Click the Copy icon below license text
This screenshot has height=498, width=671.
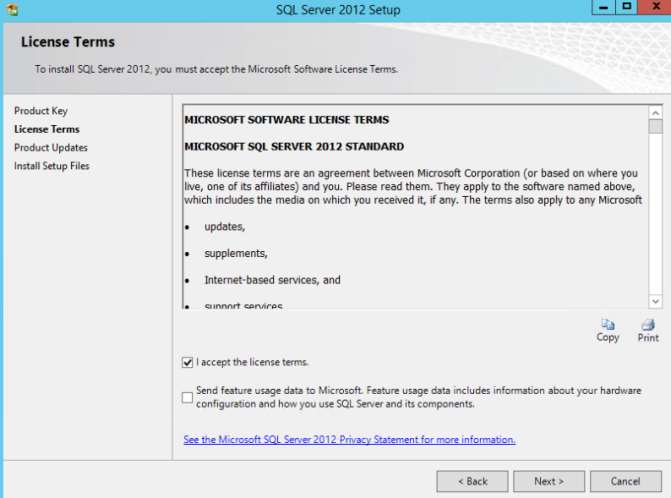coord(608,325)
